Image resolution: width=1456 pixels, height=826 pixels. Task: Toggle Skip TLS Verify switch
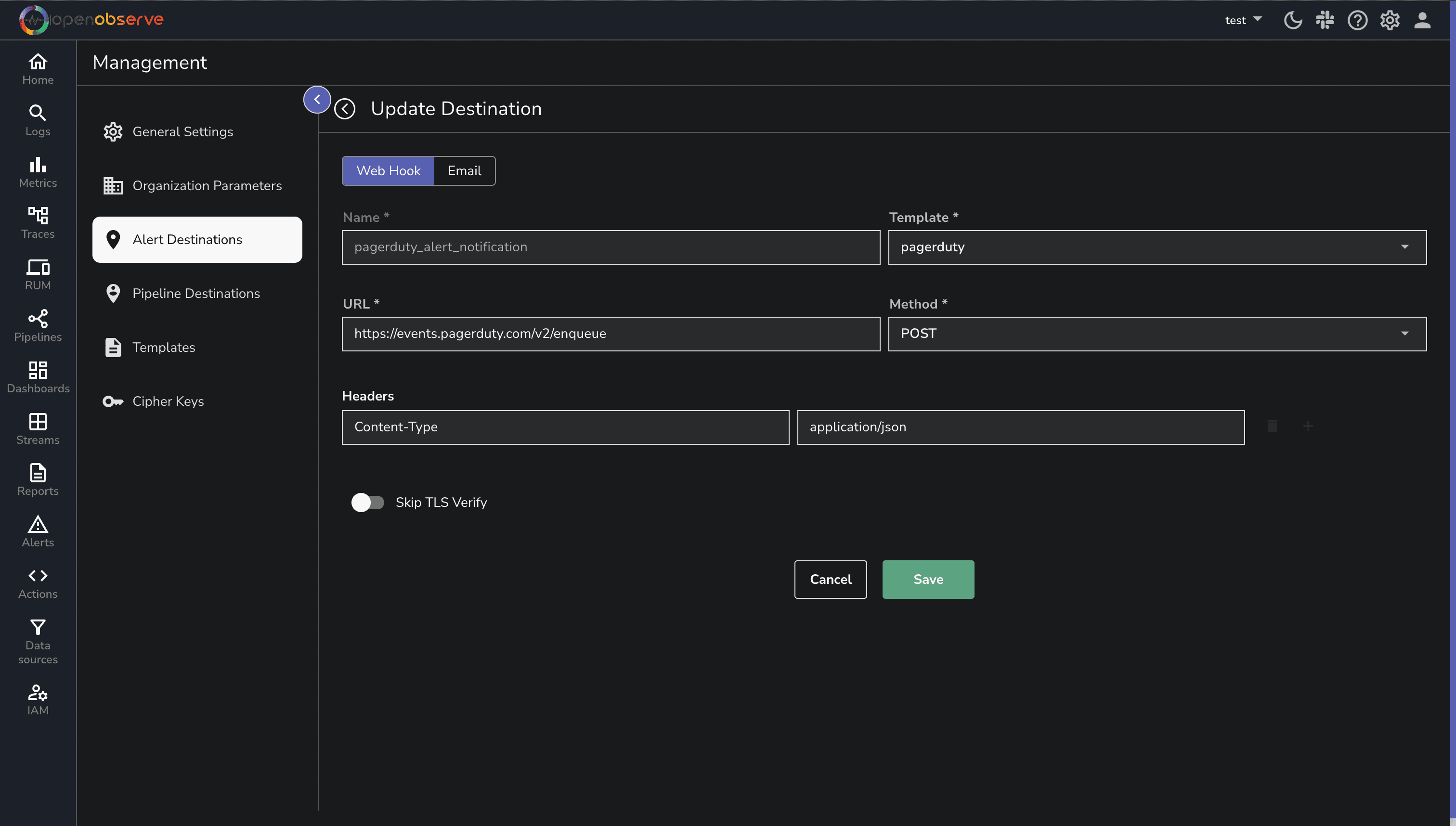(367, 502)
